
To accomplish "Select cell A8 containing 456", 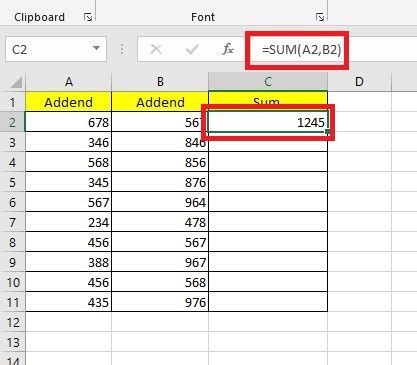I will 68,242.
